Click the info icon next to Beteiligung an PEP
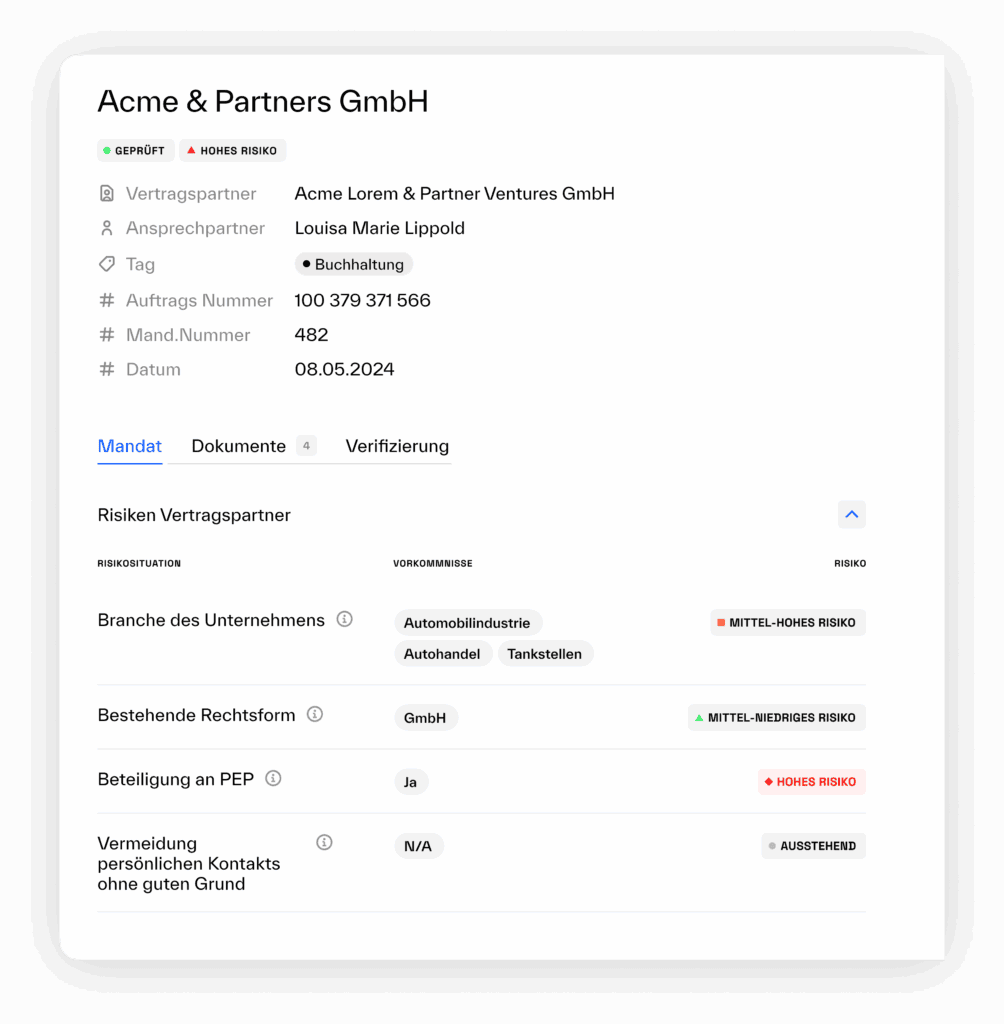 coord(272,778)
